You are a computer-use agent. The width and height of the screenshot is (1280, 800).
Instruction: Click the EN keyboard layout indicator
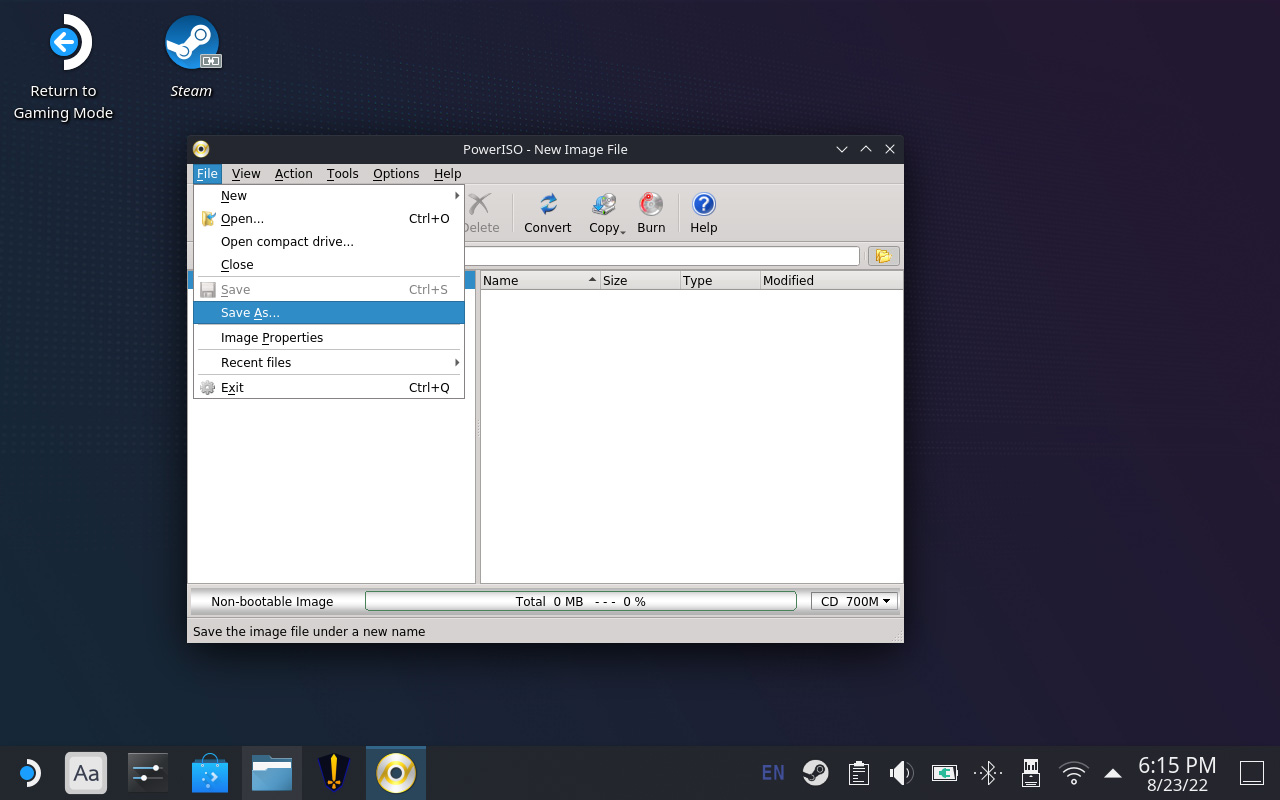coord(773,773)
